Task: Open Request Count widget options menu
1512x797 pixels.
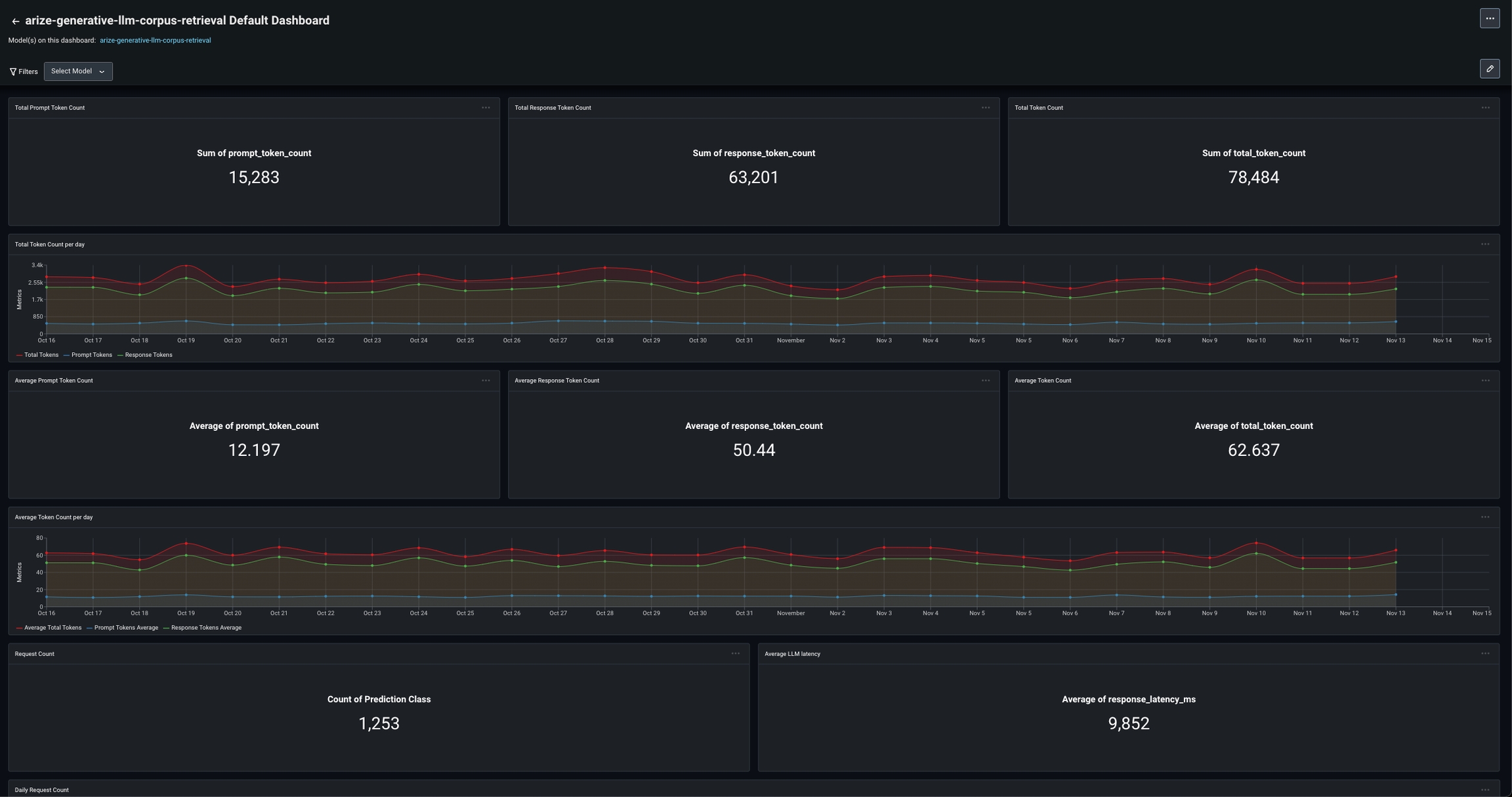Action: [736, 653]
